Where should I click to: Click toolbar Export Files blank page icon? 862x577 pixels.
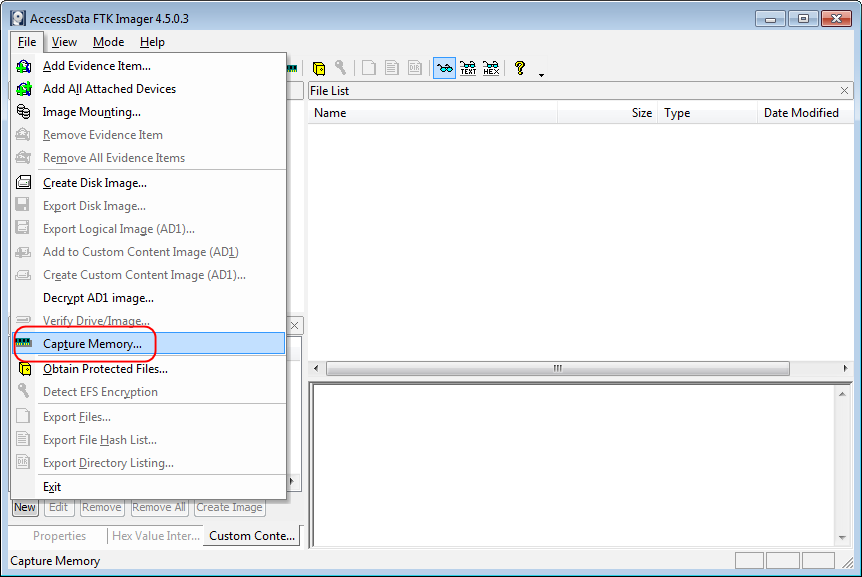pyautogui.click(x=369, y=68)
